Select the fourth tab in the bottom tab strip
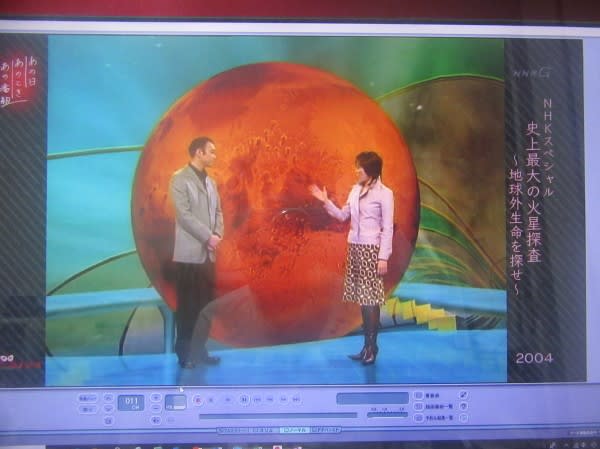This screenshot has height=449, width=600. pyautogui.click(x=325, y=430)
